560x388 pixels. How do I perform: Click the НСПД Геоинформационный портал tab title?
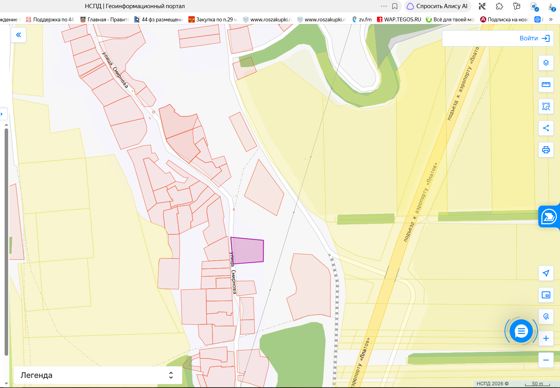135,6
